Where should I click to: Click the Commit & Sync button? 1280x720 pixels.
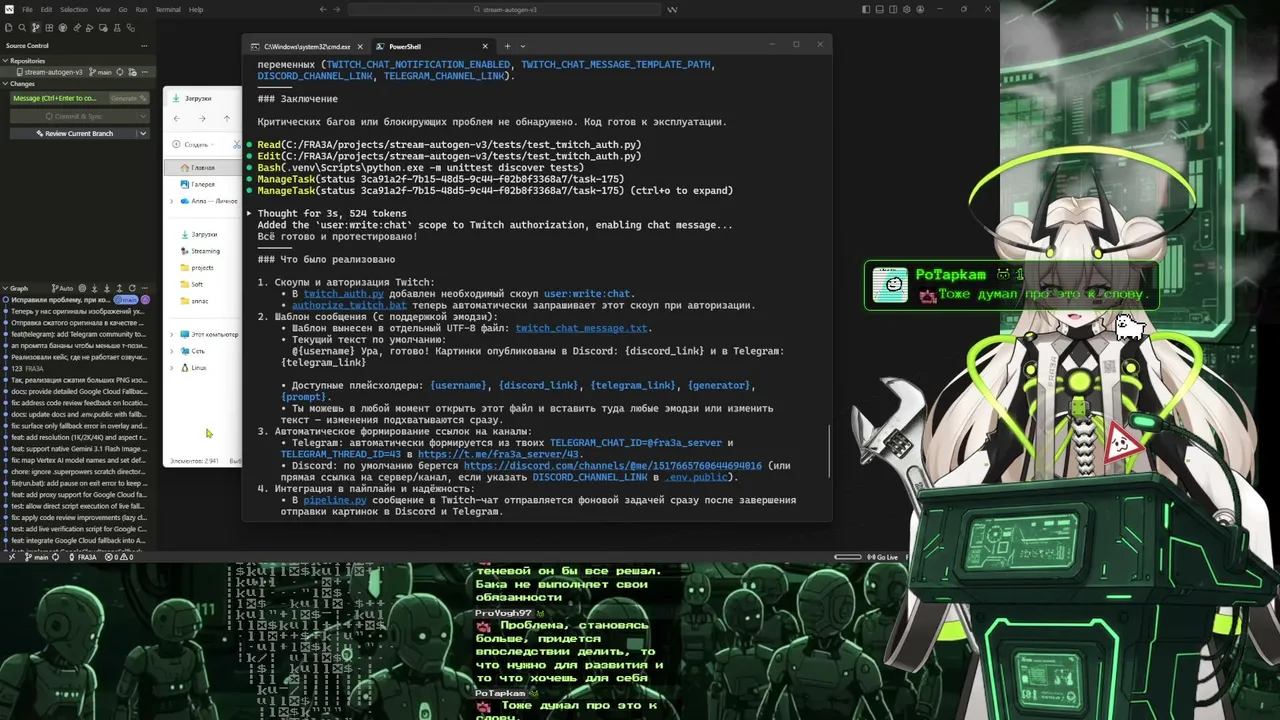73,116
